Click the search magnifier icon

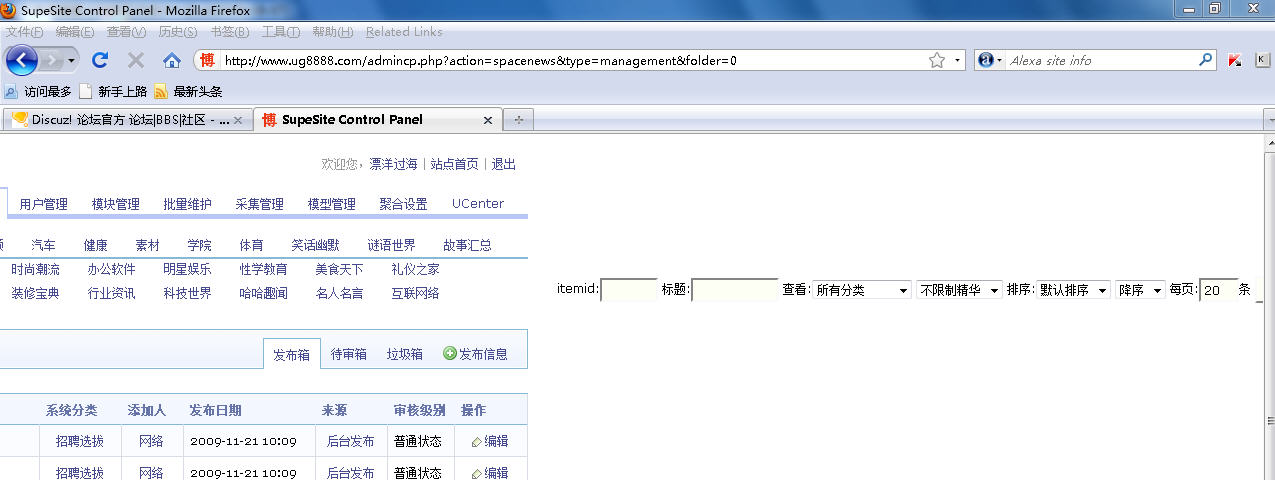[x=1206, y=60]
